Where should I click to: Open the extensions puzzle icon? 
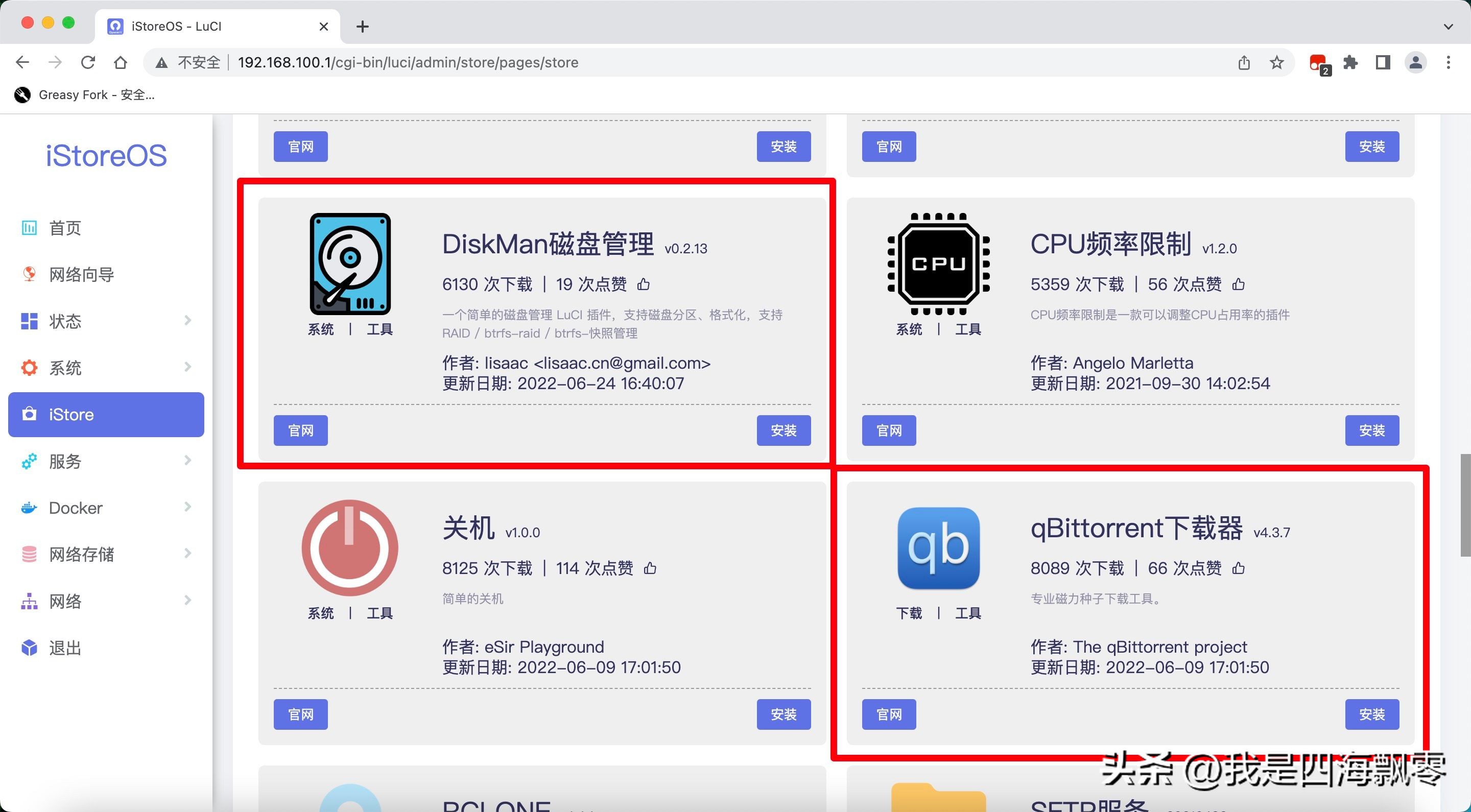coord(1350,62)
